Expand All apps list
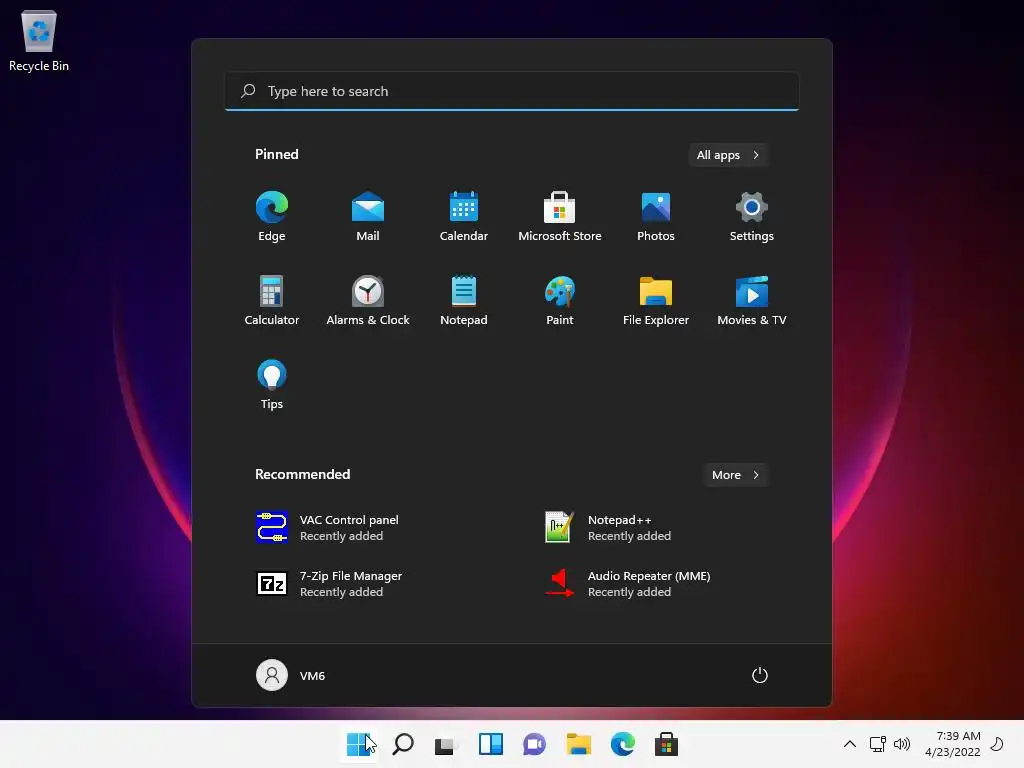1024x768 pixels. click(x=728, y=155)
